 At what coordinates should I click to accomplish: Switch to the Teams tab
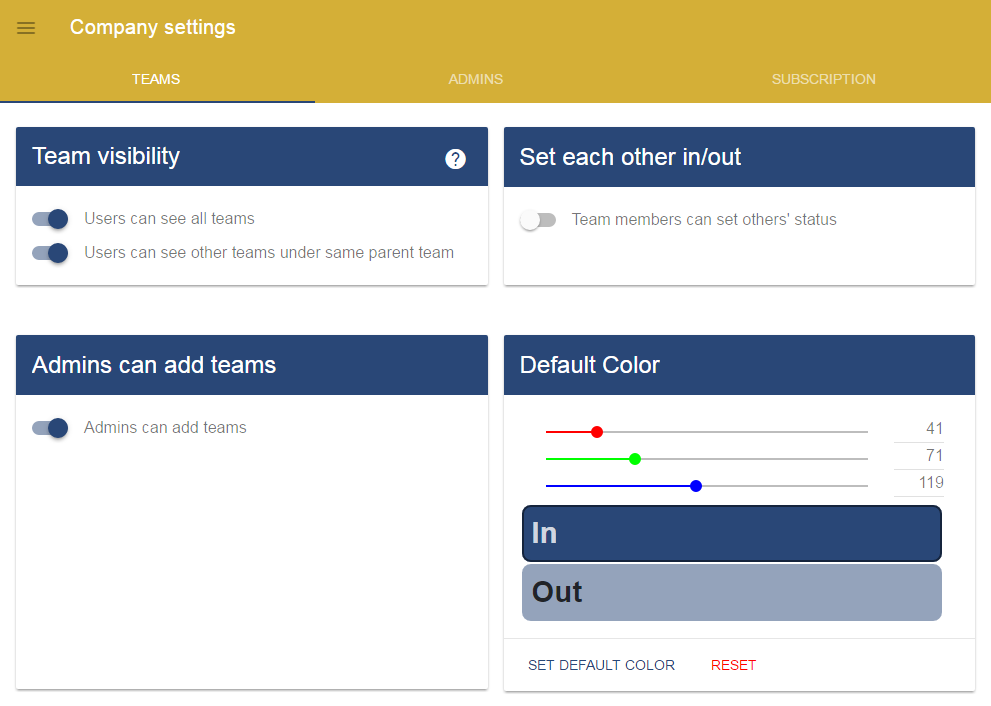(156, 79)
